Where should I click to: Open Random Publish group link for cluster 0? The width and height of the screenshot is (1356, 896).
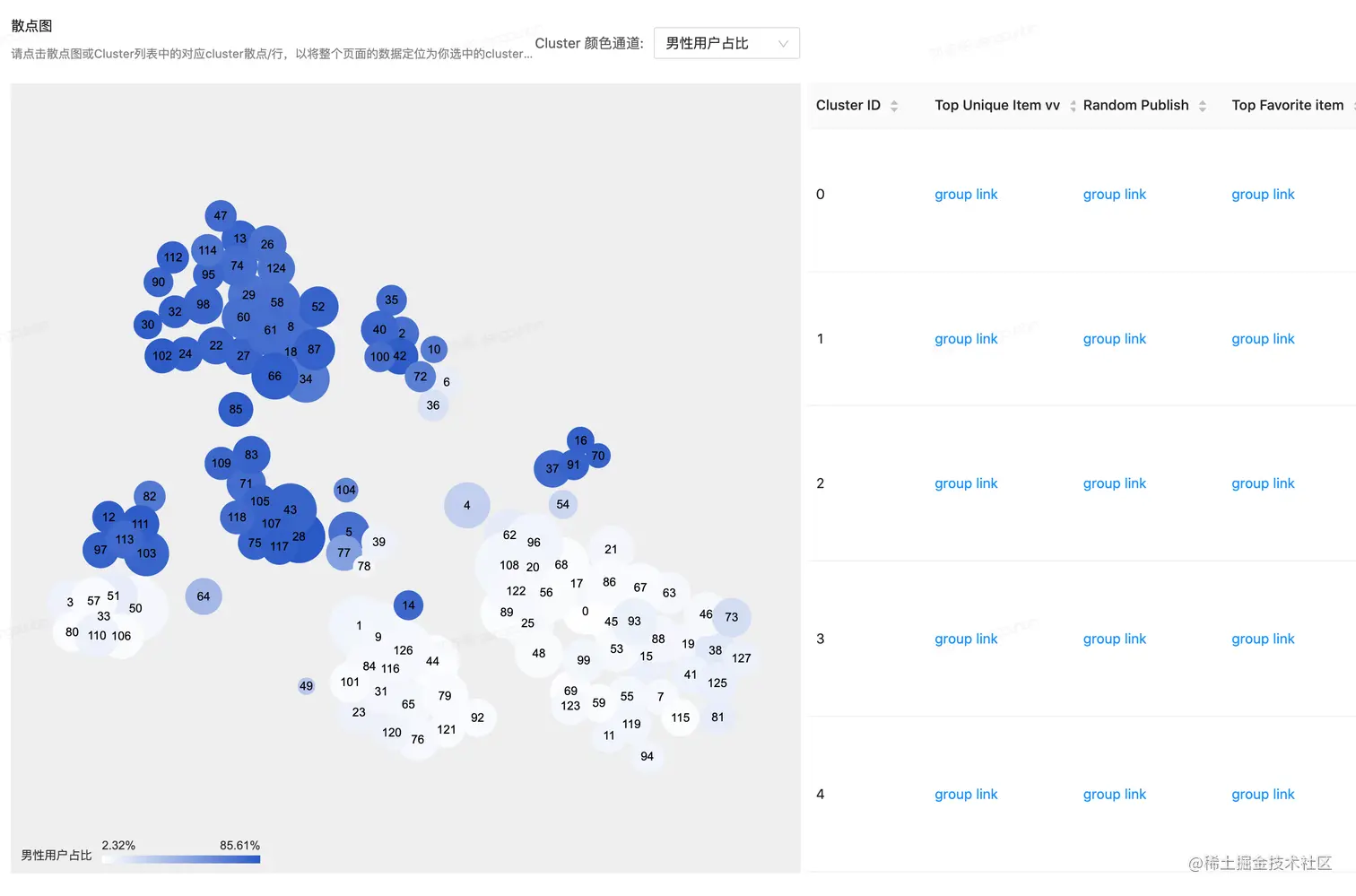(x=1115, y=195)
